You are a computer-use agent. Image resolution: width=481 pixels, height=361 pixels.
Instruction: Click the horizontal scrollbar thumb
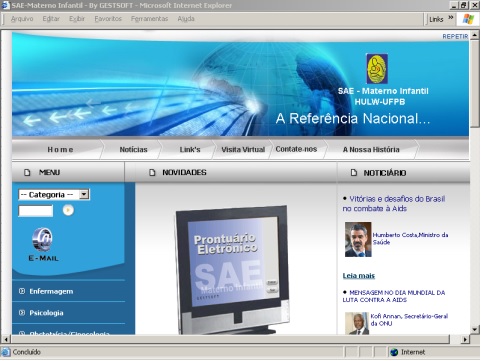point(230,339)
